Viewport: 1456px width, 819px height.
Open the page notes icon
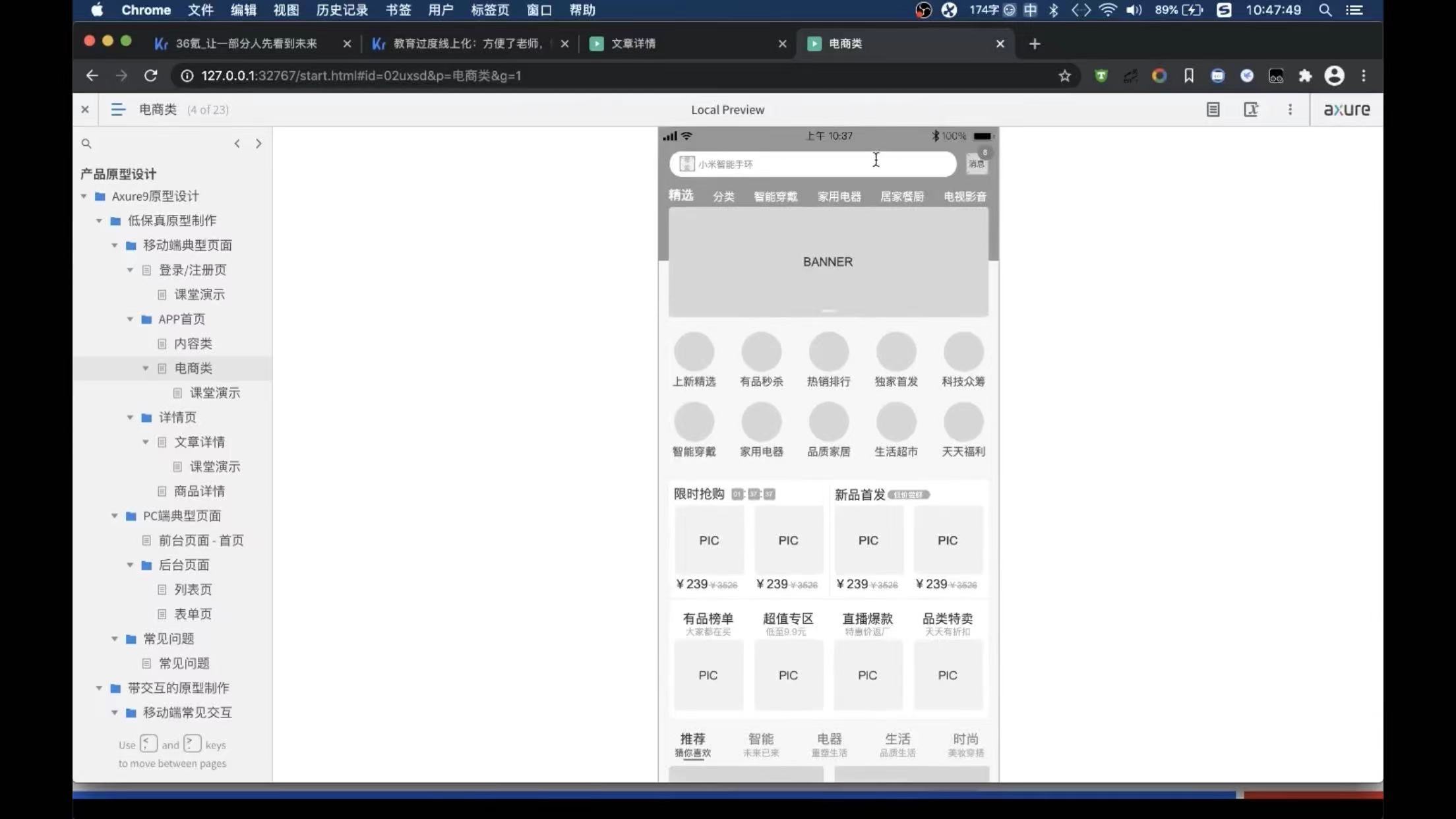point(1213,109)
